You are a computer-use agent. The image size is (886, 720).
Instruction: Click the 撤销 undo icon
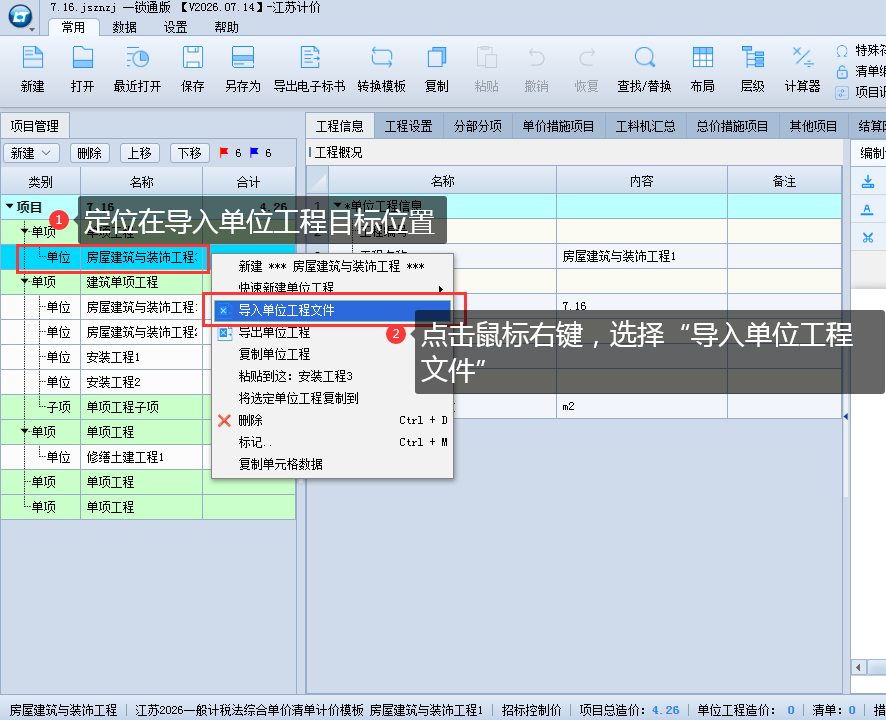pos(536,58)
